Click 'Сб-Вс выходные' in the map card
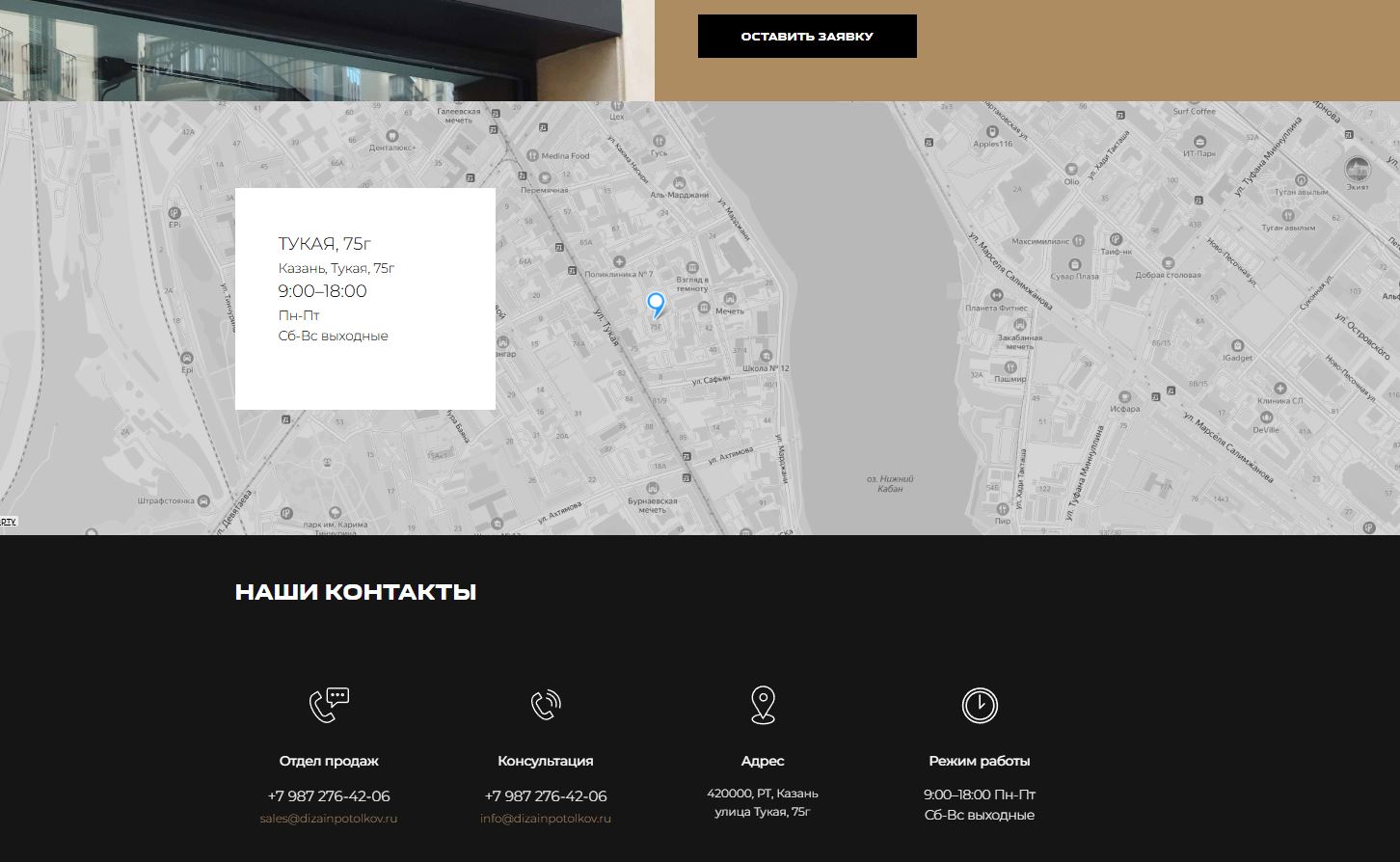Image resolution: width=1400 pixels, height=862 pixels. point(334,336)
